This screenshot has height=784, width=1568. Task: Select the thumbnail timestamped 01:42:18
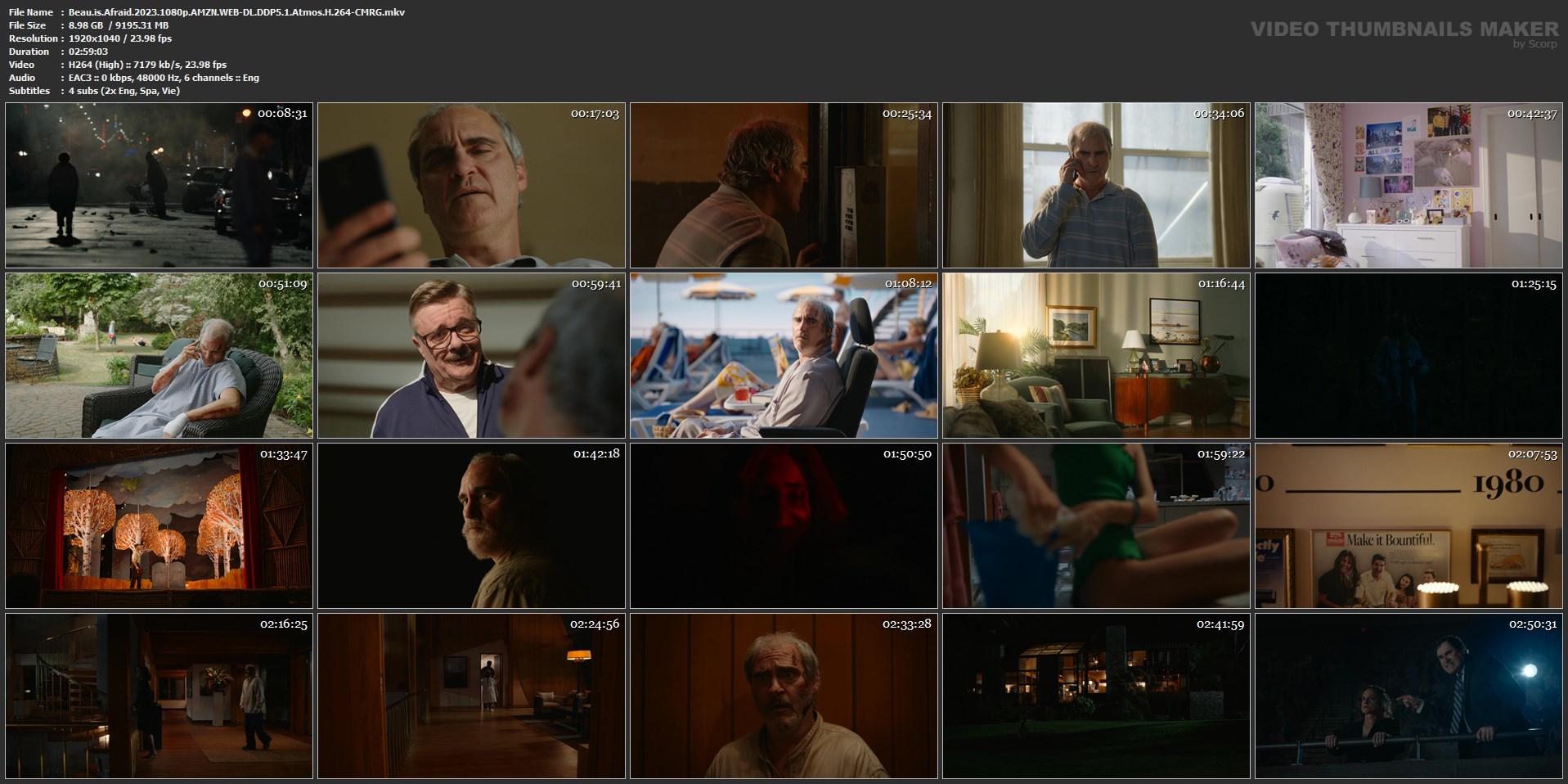coord(471,525)
